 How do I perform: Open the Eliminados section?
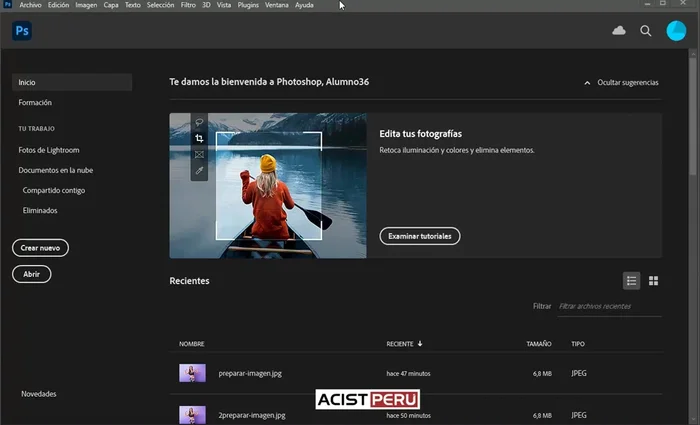click(40, 211)
